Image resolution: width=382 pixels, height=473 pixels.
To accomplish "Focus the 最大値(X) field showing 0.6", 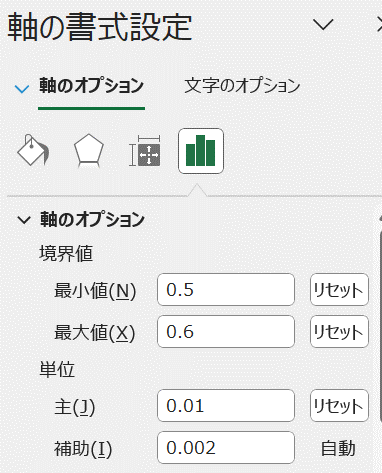I will 226,332.
